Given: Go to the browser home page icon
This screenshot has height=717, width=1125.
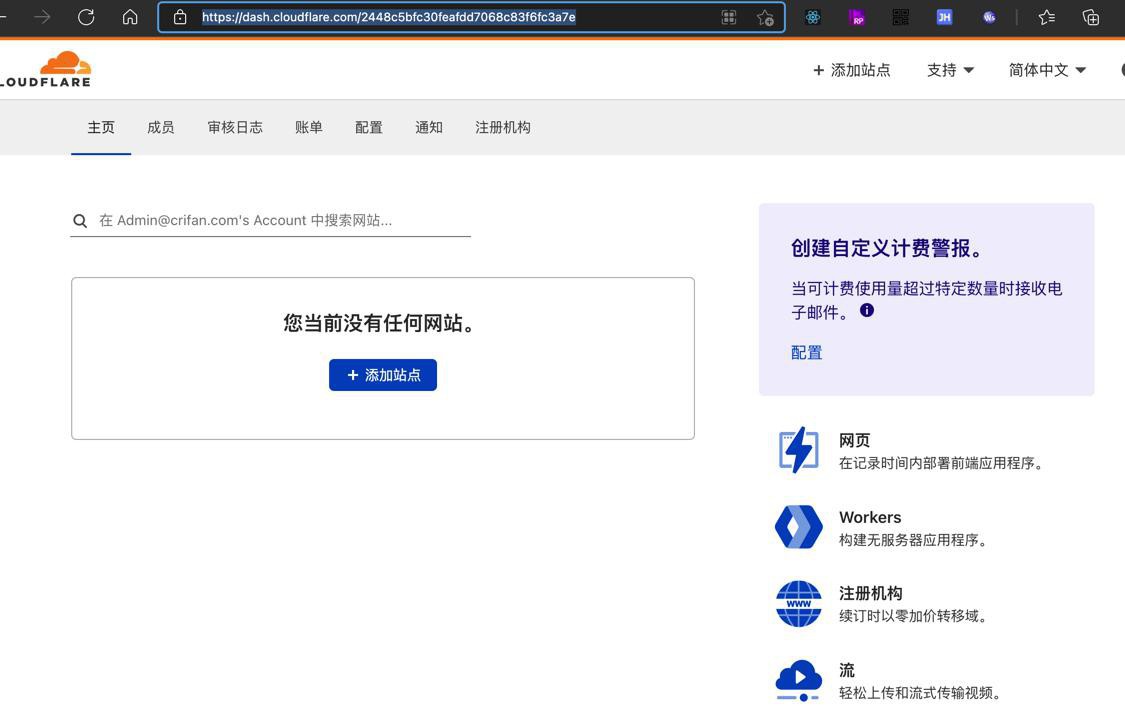Looking at the screenshot, I should click(x=130, y=17).
